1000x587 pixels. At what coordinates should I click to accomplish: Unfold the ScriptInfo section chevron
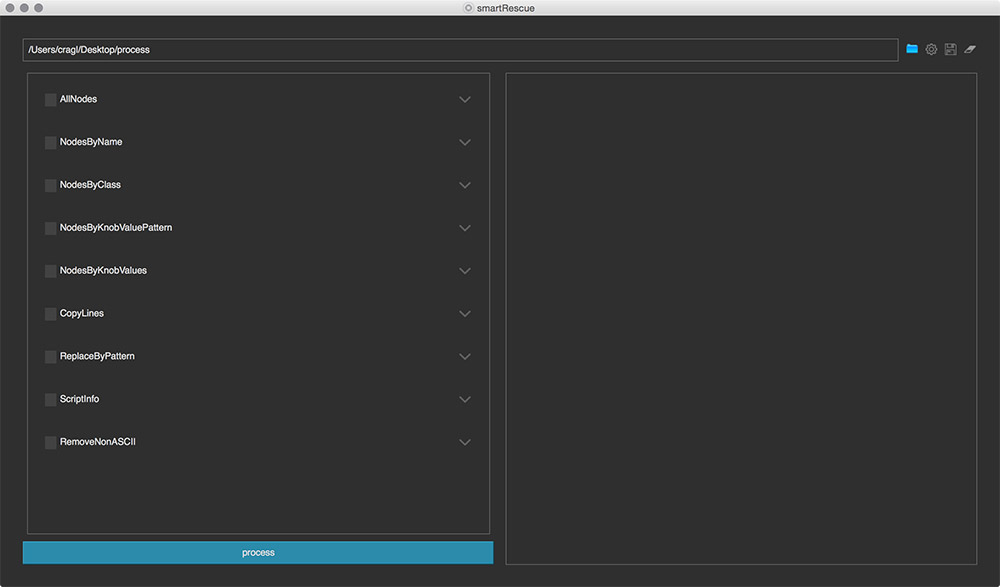[464, 400]
